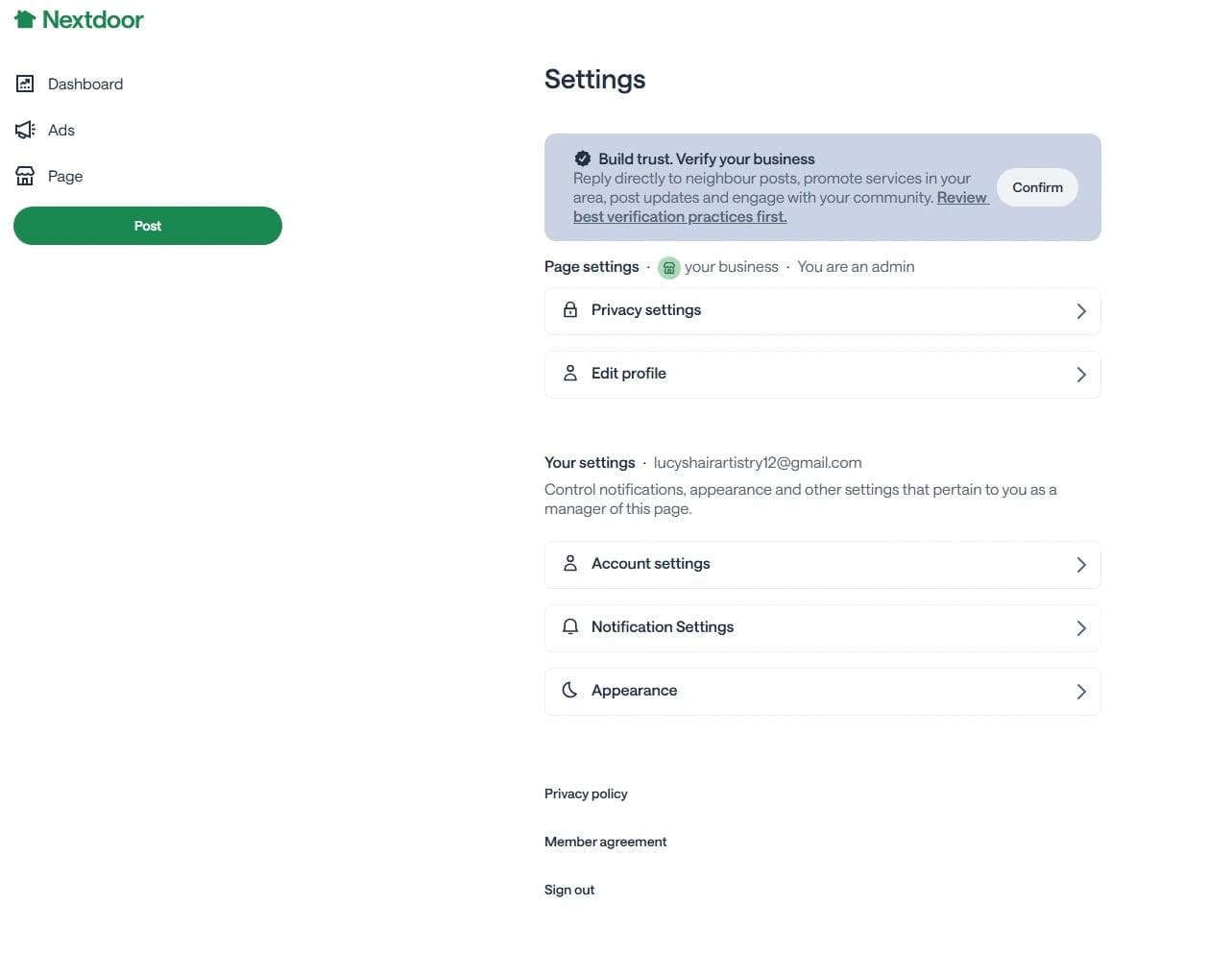The height and width of the screenshot is (977, 1232).
Task: Click the lucyshairartistry12@gmail.com email text
Action: (x=758, y=462)
